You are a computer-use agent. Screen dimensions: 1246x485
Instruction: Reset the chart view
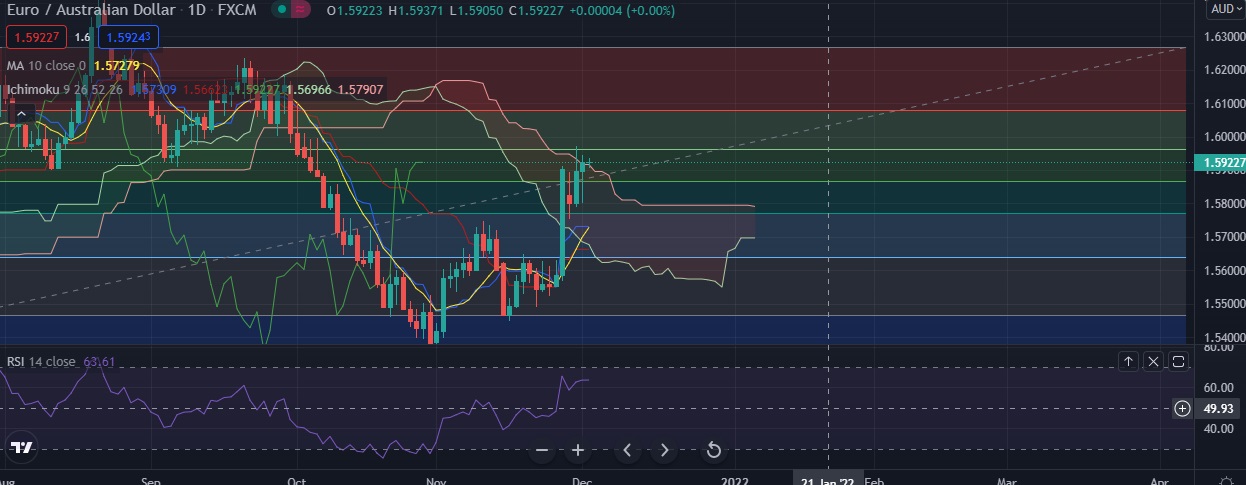coord(714,450)
